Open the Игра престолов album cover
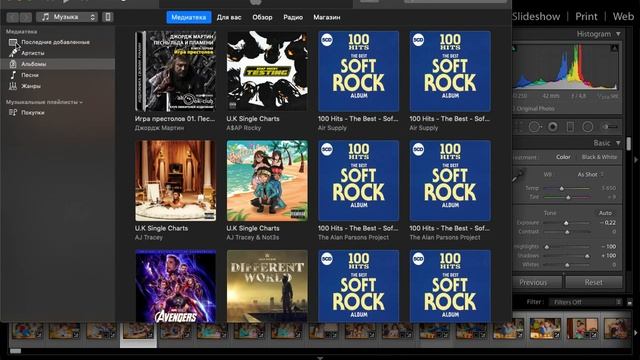The image size is (640, 360). click(x=175, y=71)
